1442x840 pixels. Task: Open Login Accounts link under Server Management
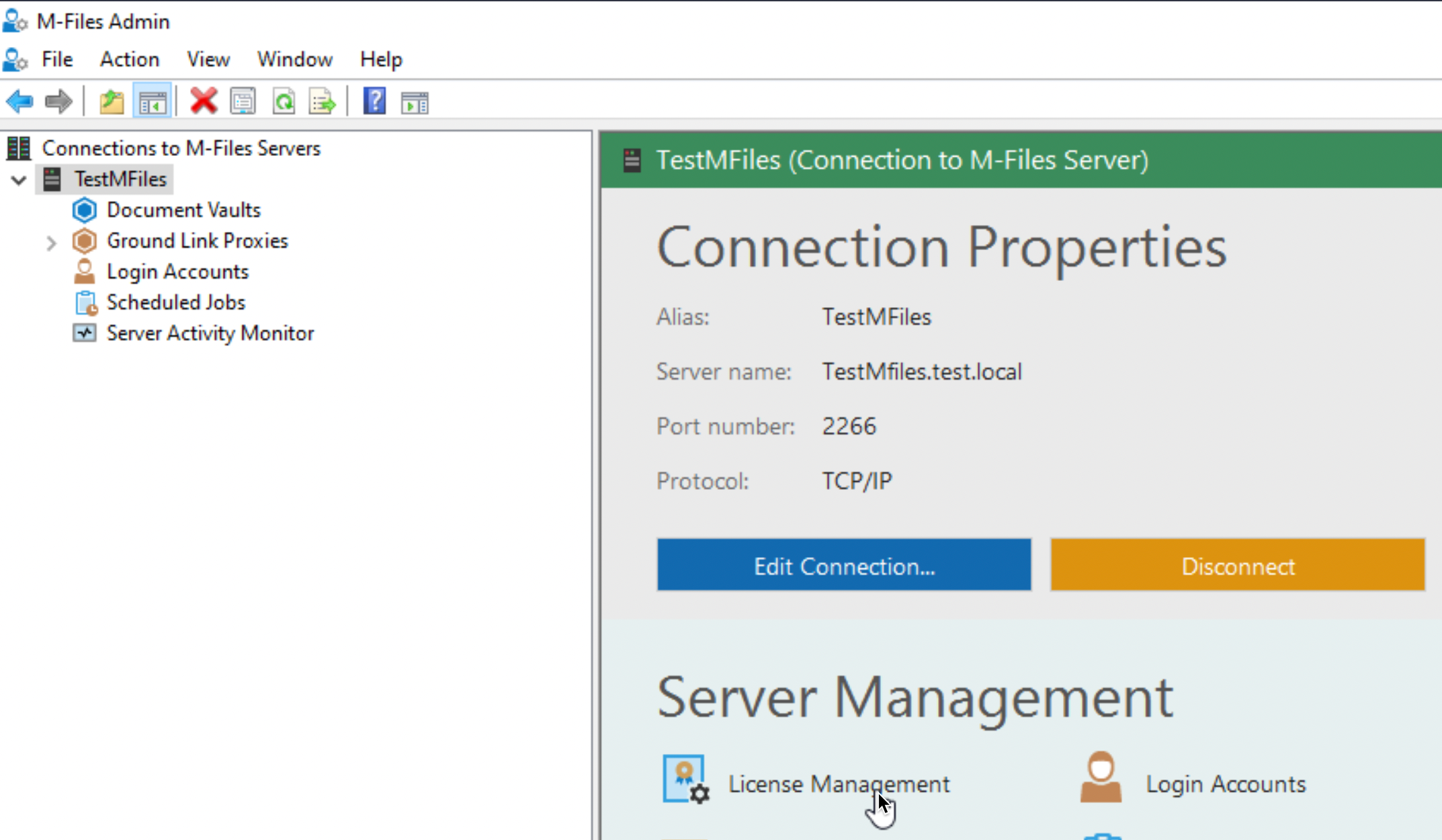pyautogui.click(x=1226, y=784)
